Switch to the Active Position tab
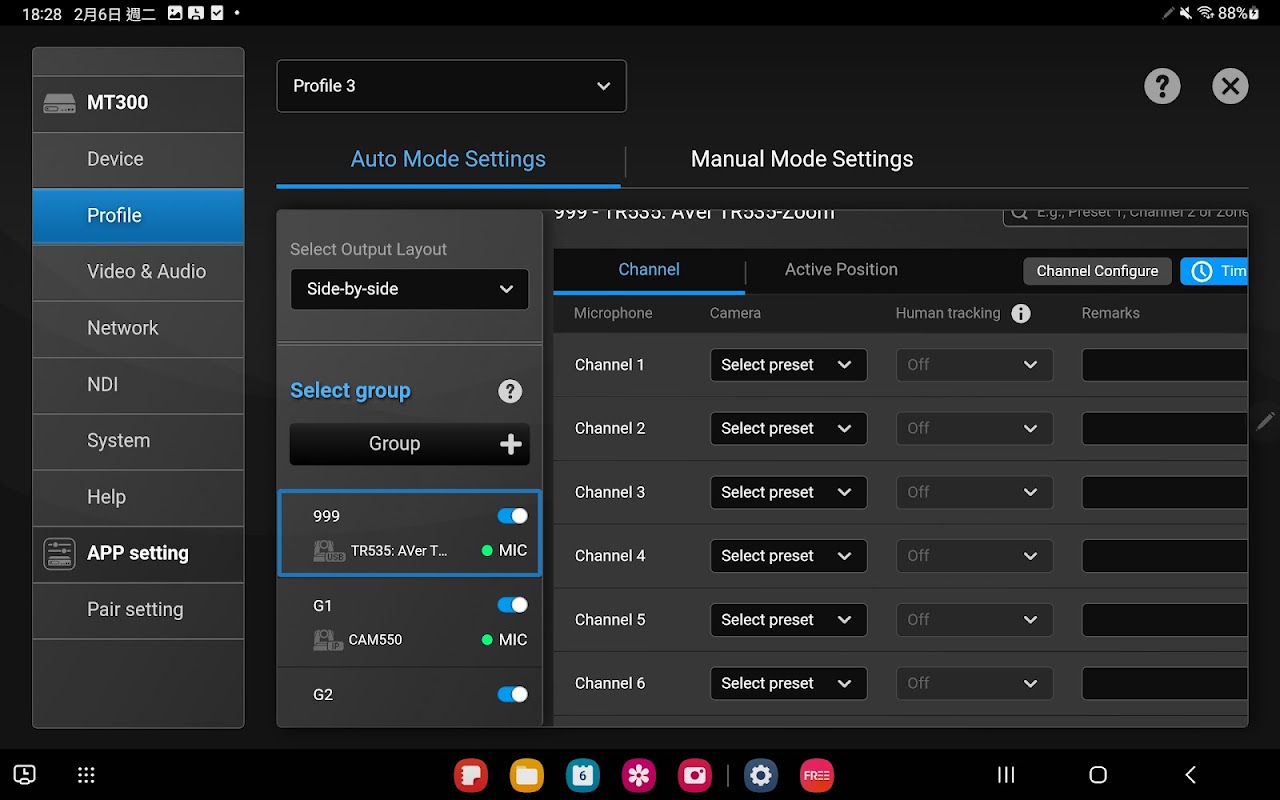Screen dimensions: 1280x800 click(840, 270)
